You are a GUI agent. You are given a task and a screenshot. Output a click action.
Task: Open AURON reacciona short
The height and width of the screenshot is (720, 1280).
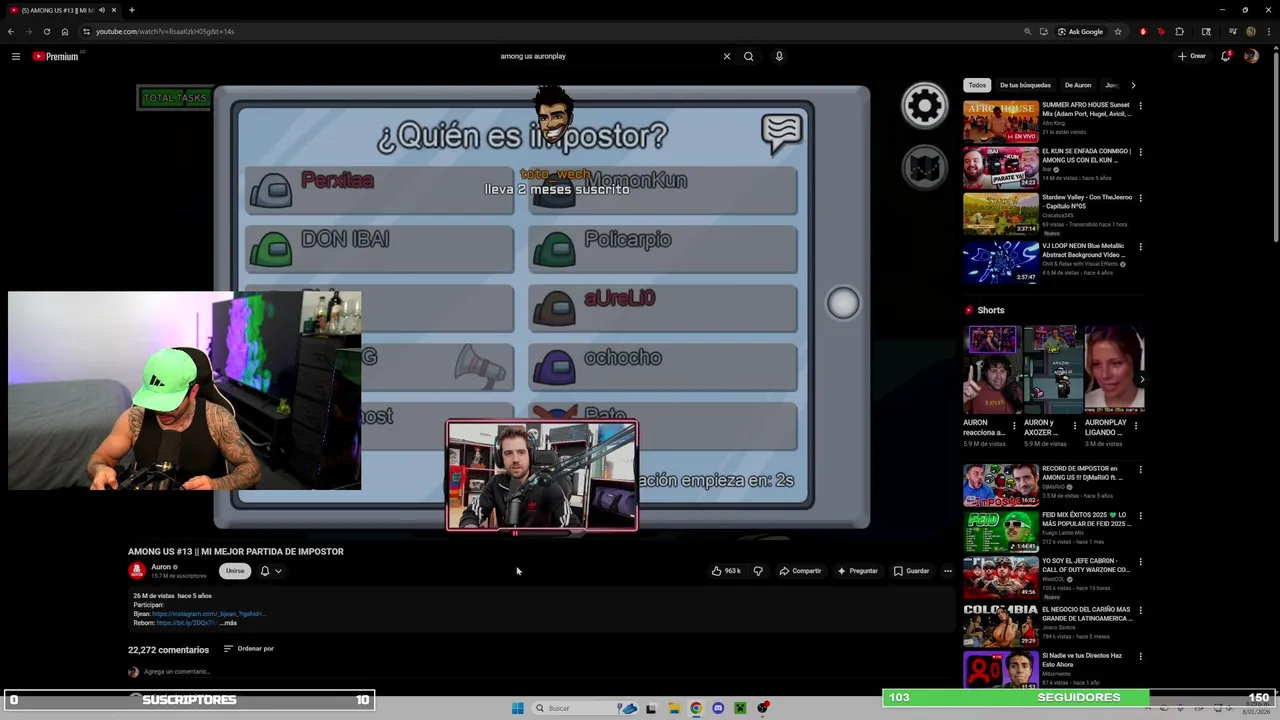pos(990,369)
